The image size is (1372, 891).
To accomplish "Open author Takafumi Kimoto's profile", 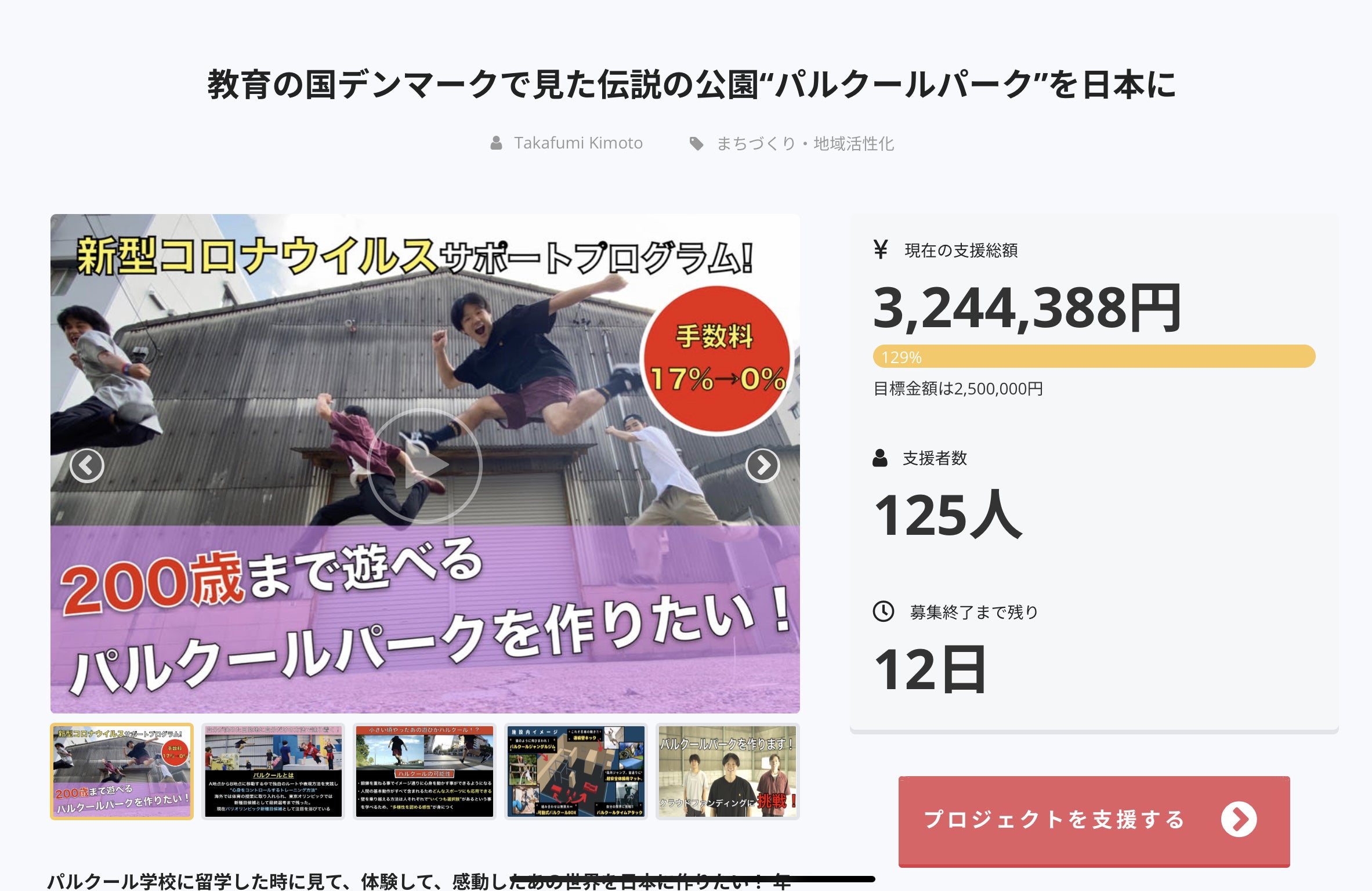I will point(578,143).
